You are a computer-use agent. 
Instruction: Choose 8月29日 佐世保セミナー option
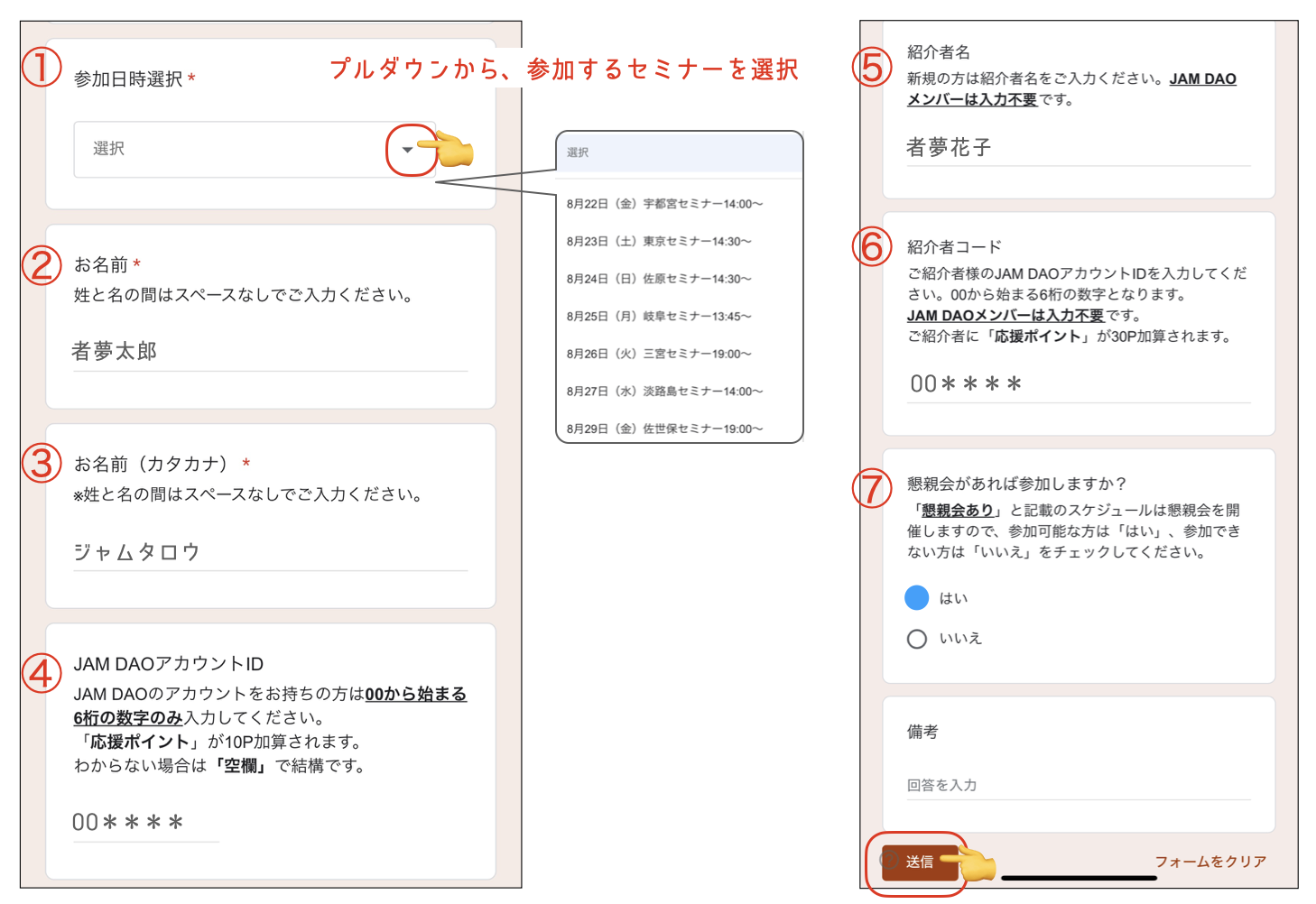click(x=664, y=429)
